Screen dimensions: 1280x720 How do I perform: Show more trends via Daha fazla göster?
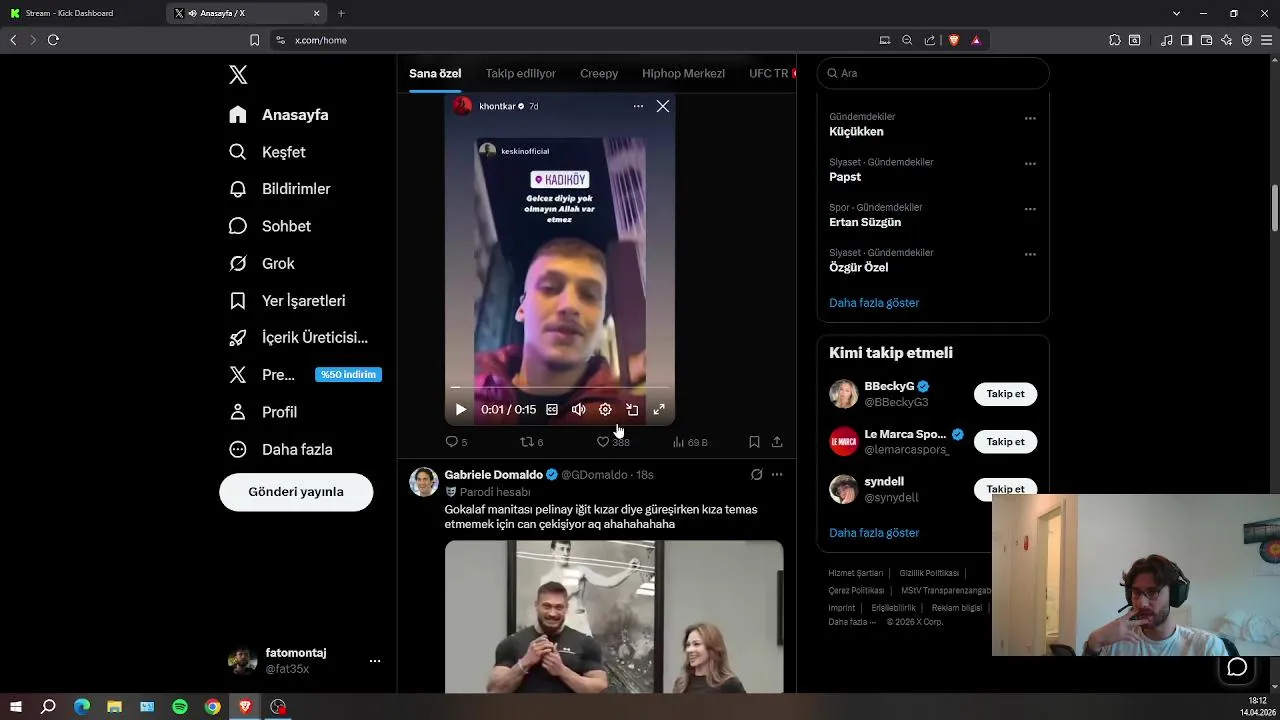tap(874, 303)
